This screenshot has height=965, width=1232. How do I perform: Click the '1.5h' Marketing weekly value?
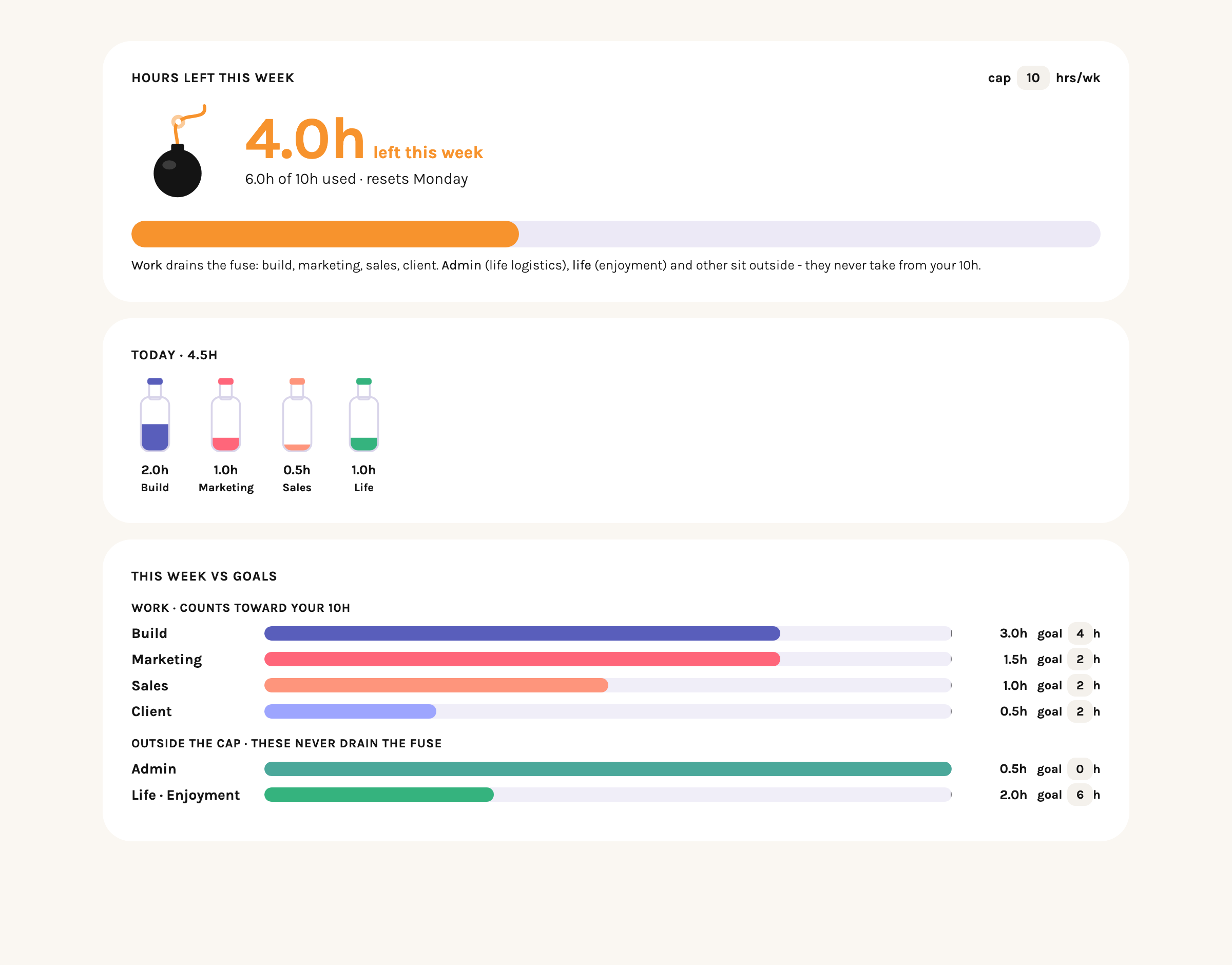point(1015,660)
